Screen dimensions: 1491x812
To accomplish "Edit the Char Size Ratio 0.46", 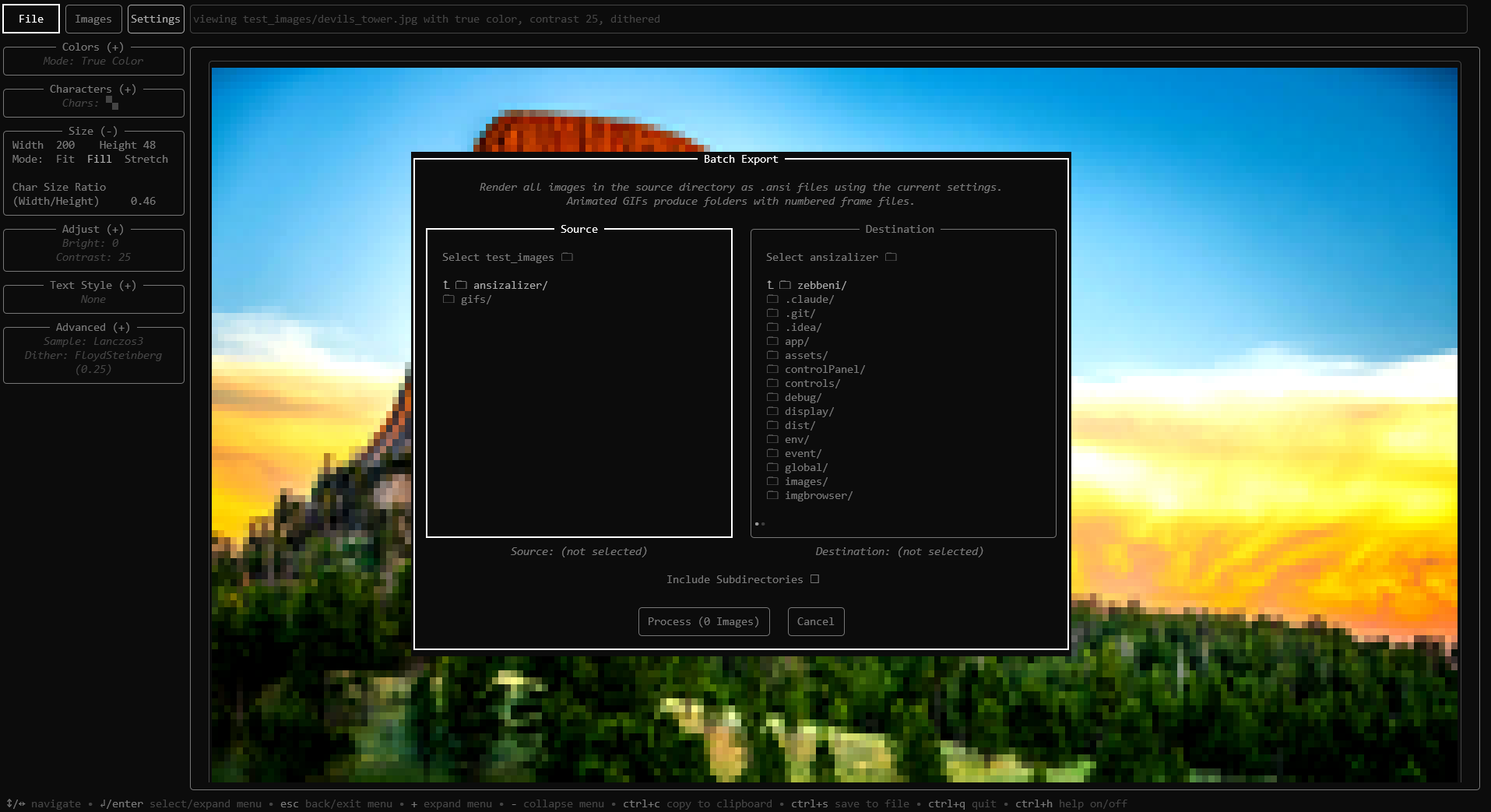I will (143, 201).
